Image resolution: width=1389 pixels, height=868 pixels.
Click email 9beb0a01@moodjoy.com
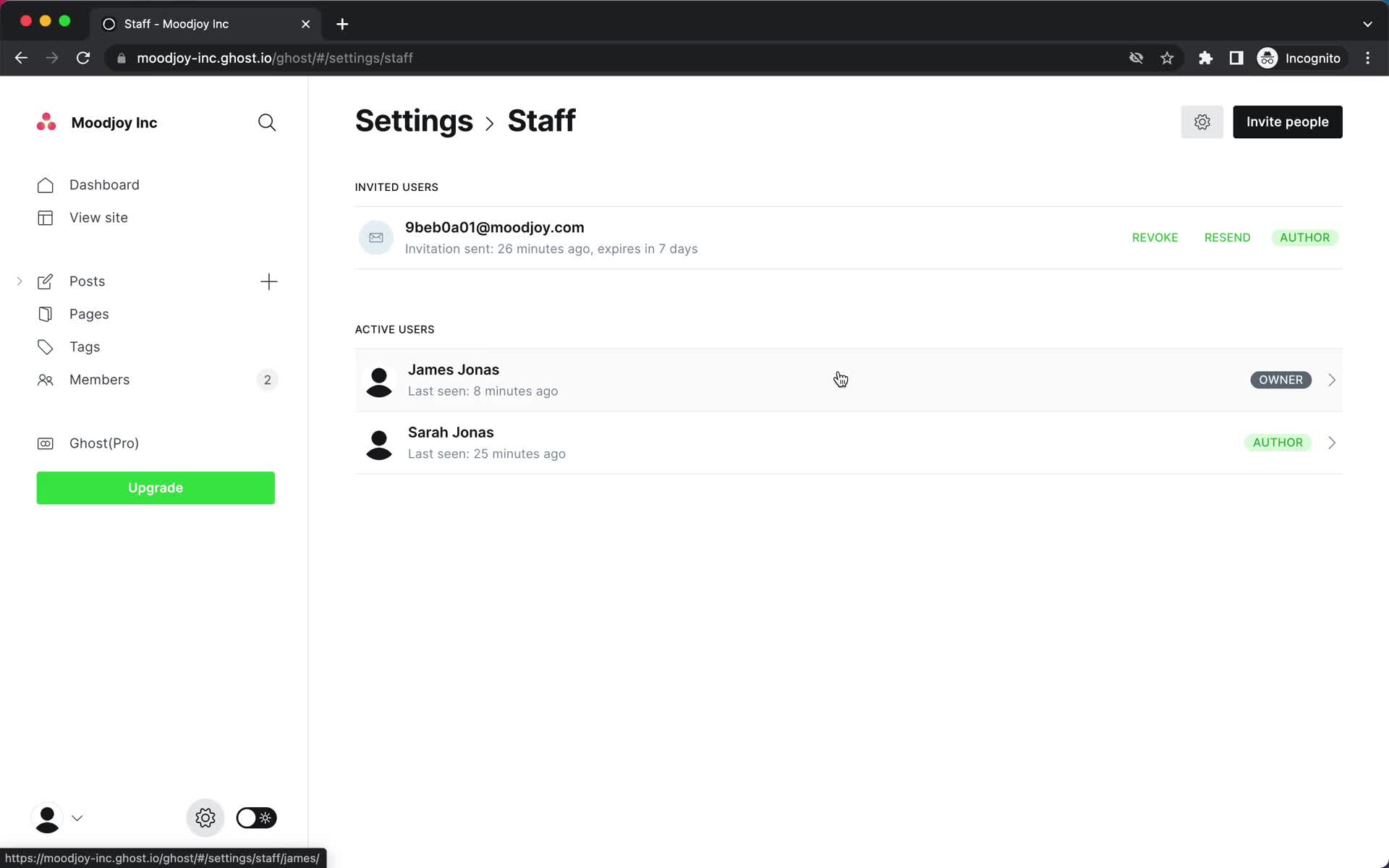pos(494,227)
